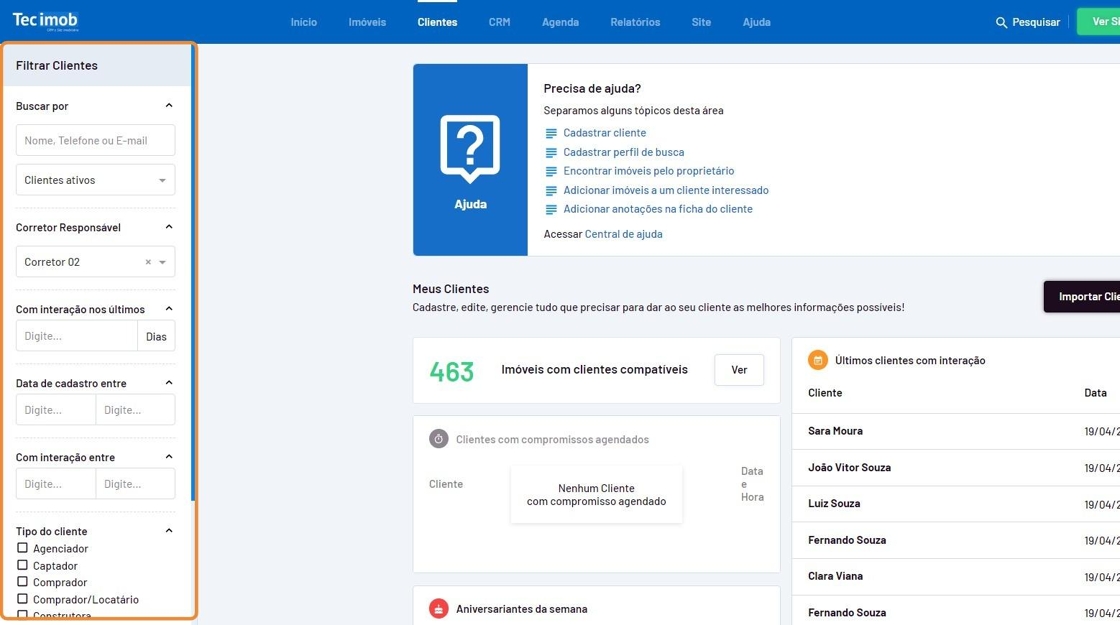Click the orange calendar icon for últimos clientes
Image resolution: width=1120 pixels, height=625 pixels.
[x=817, y=360]
